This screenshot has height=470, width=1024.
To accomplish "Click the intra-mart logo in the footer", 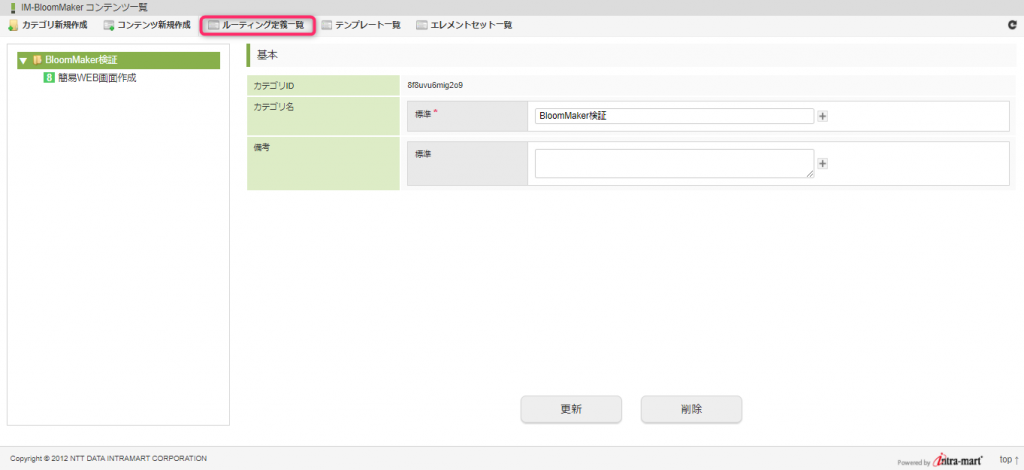I will (958, 460).
